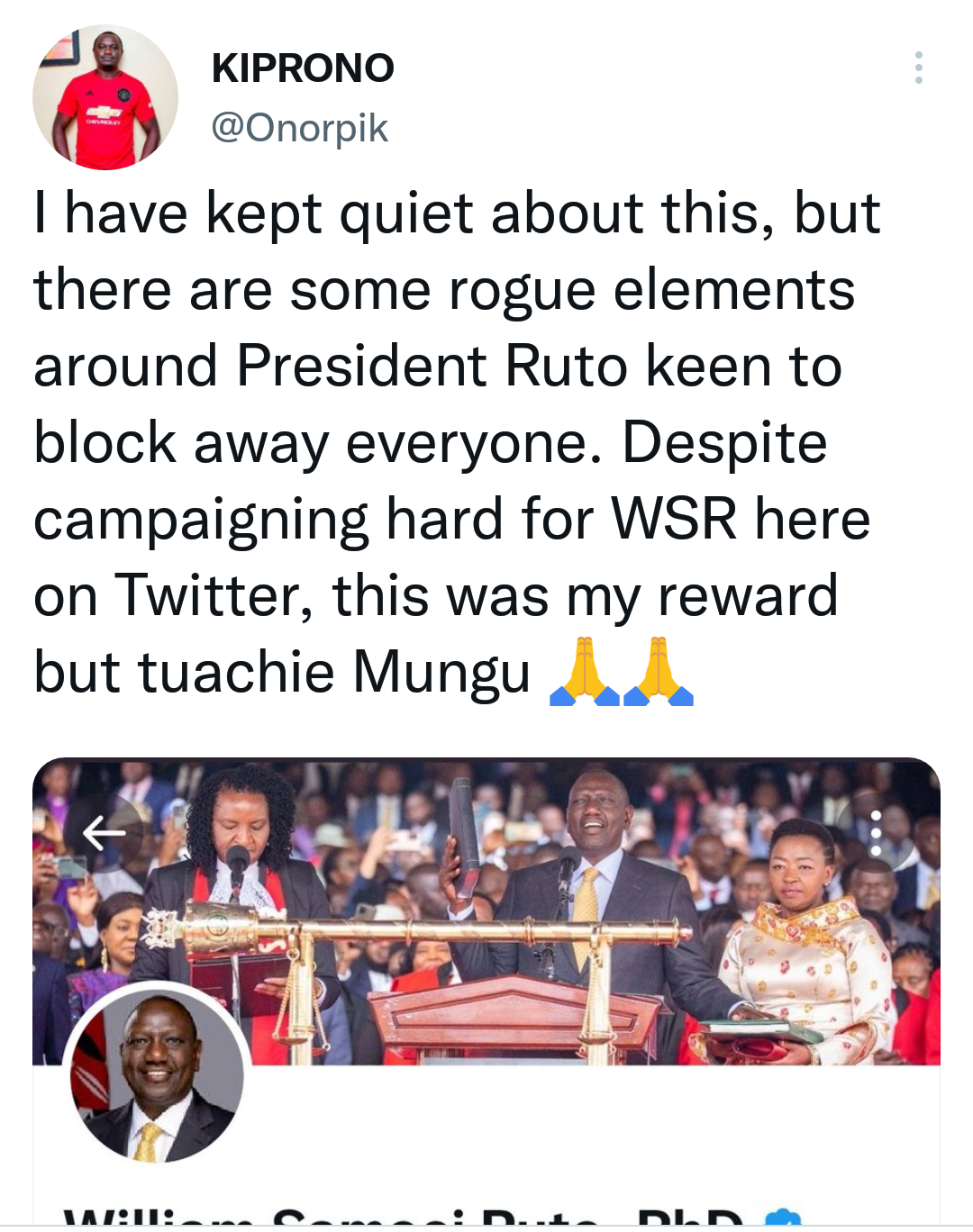Open the attached inauguration banner image
The width and height of the screenshot is (973, 1232).
(486, 911)
